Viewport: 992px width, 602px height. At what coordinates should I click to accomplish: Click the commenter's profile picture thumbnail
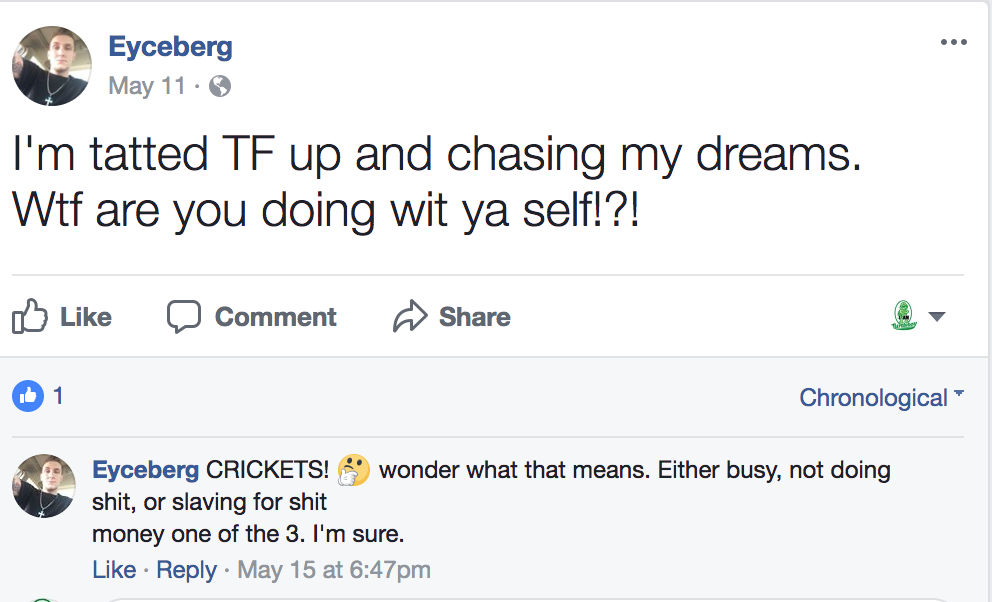[x=44, y=486]
